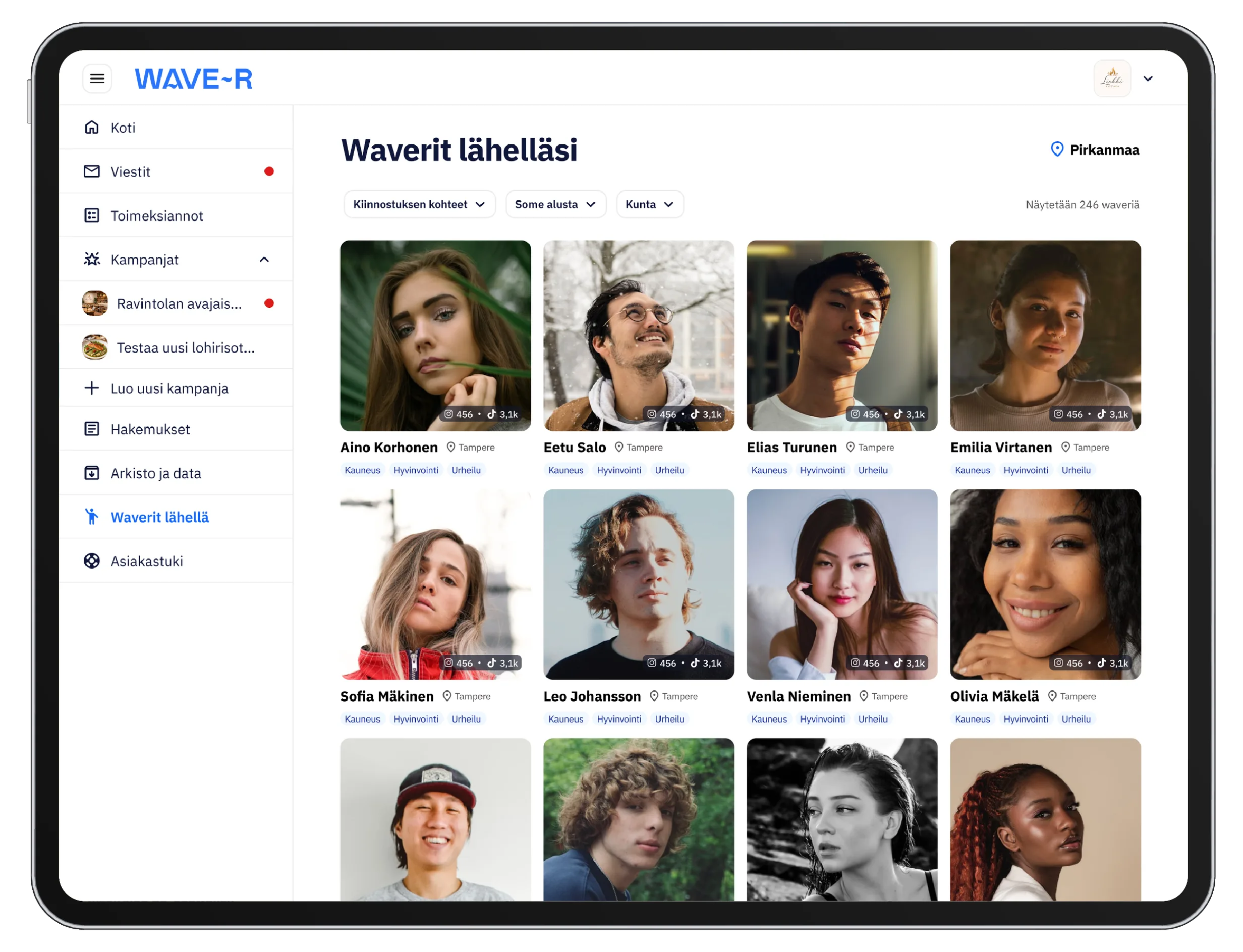Viewport: 1243px width, 952px height.
Task: Open Aino Korhonen's profile photo
Action: [436, 335]
